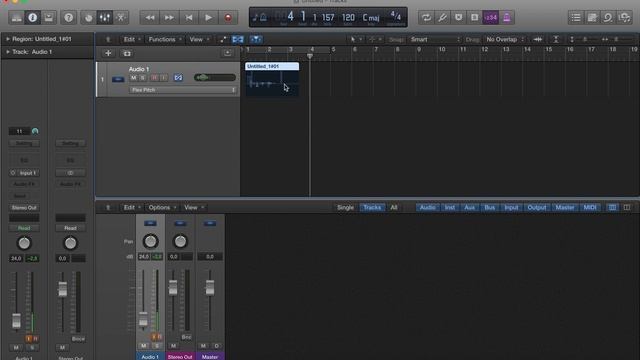Screen dimensions: 640x360
Task: Toggle the Smart Controls button
Action: pos(89,18)
